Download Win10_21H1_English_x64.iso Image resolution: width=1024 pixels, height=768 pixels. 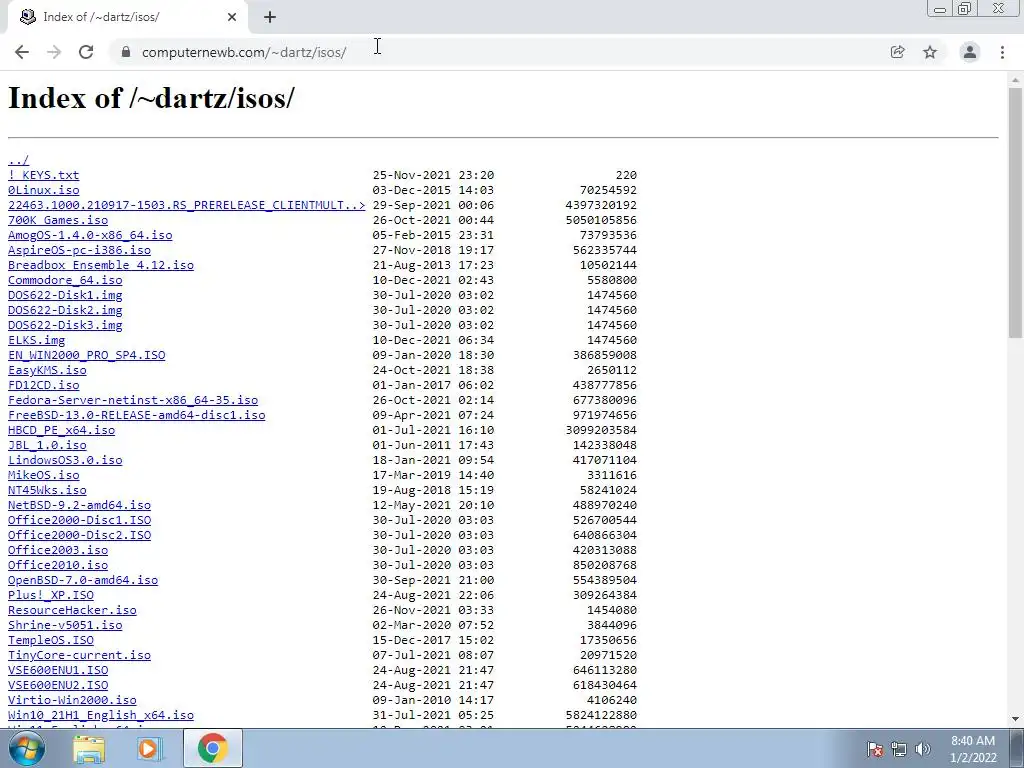(x=101, y=716)
